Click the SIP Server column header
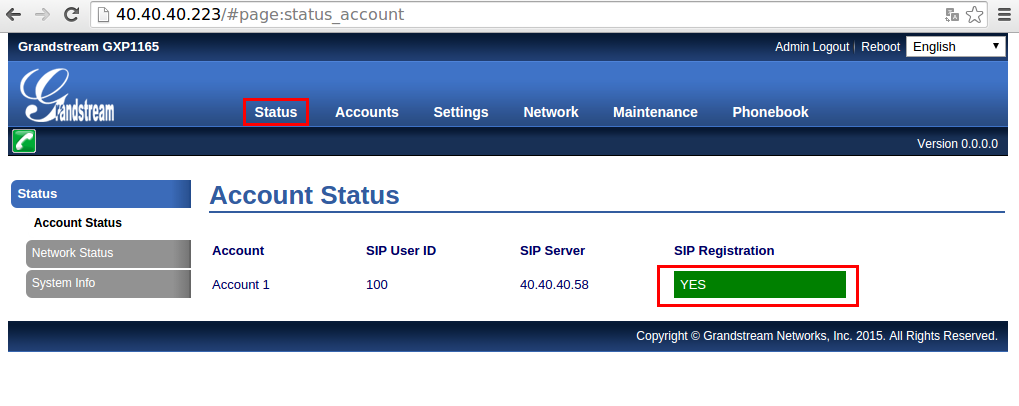The height and width of the screenshot is (406, 1019). click(552, 251)
